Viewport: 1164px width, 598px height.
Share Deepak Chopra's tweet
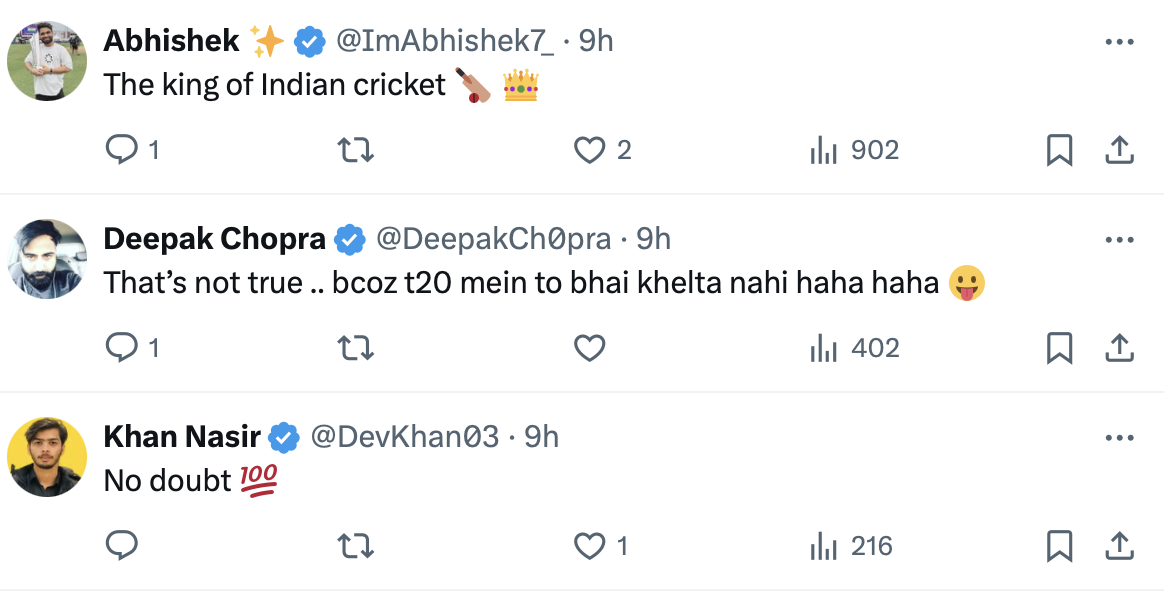point(1119,348)
